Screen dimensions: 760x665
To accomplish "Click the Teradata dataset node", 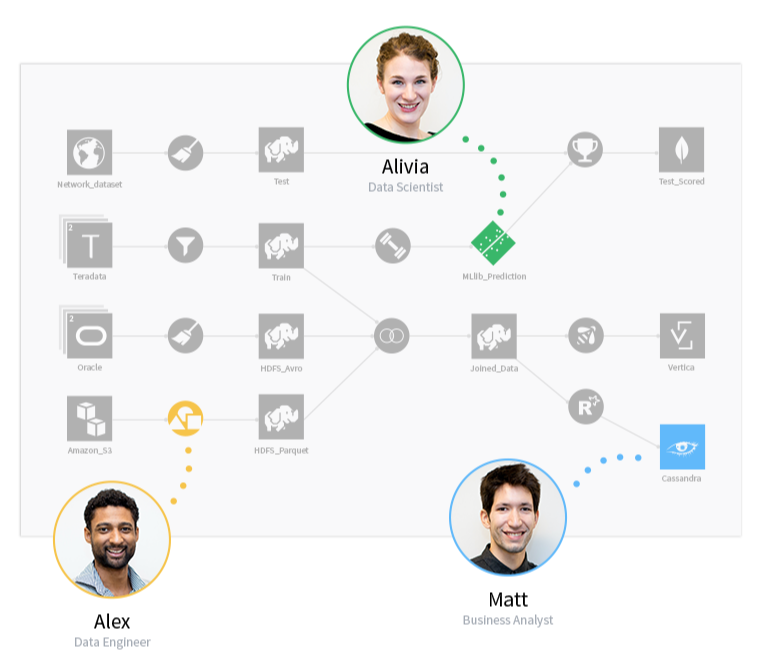I will coord(89,245).
